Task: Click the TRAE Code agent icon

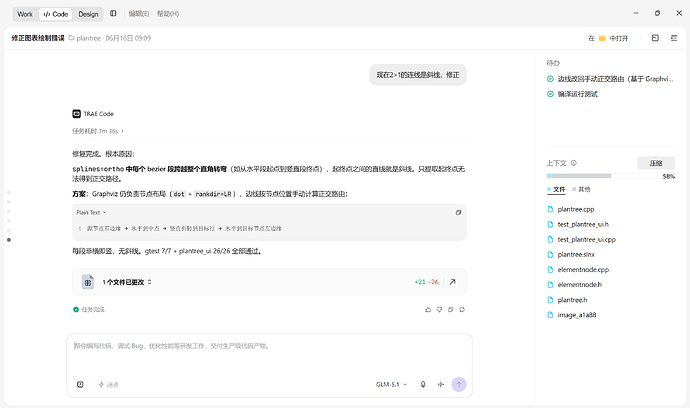Action: pos(77,114)
